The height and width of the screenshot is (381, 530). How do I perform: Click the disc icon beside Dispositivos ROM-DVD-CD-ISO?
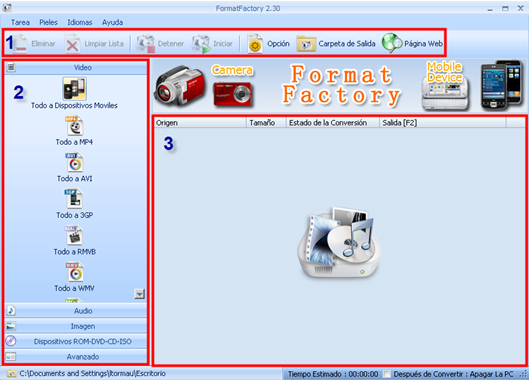tap(11, 341)
